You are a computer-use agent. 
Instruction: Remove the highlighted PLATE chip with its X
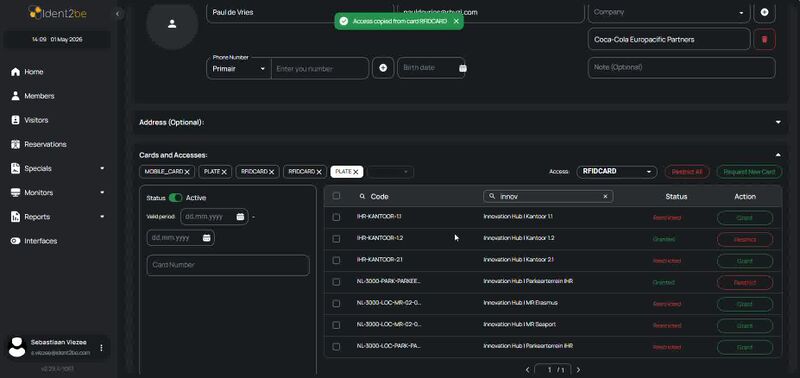(x=356, y=172)
